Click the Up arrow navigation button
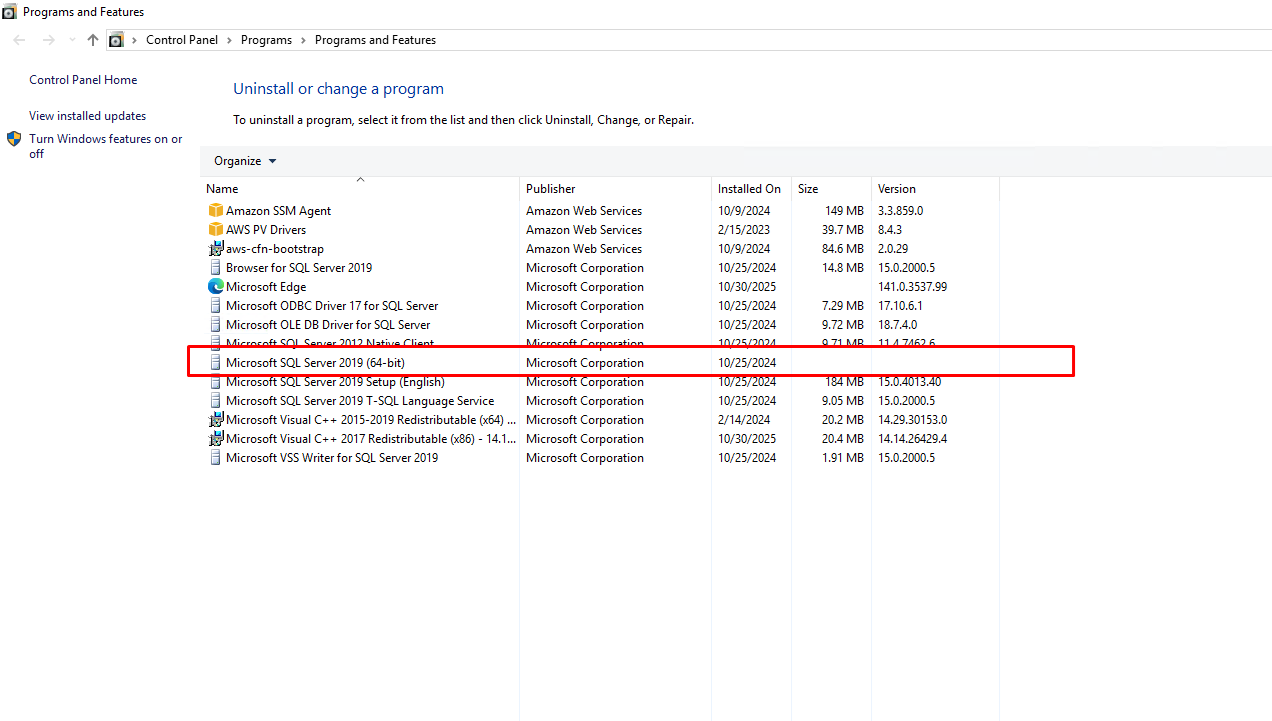This screenshot has height=721, width=1272. pos(93,40)
